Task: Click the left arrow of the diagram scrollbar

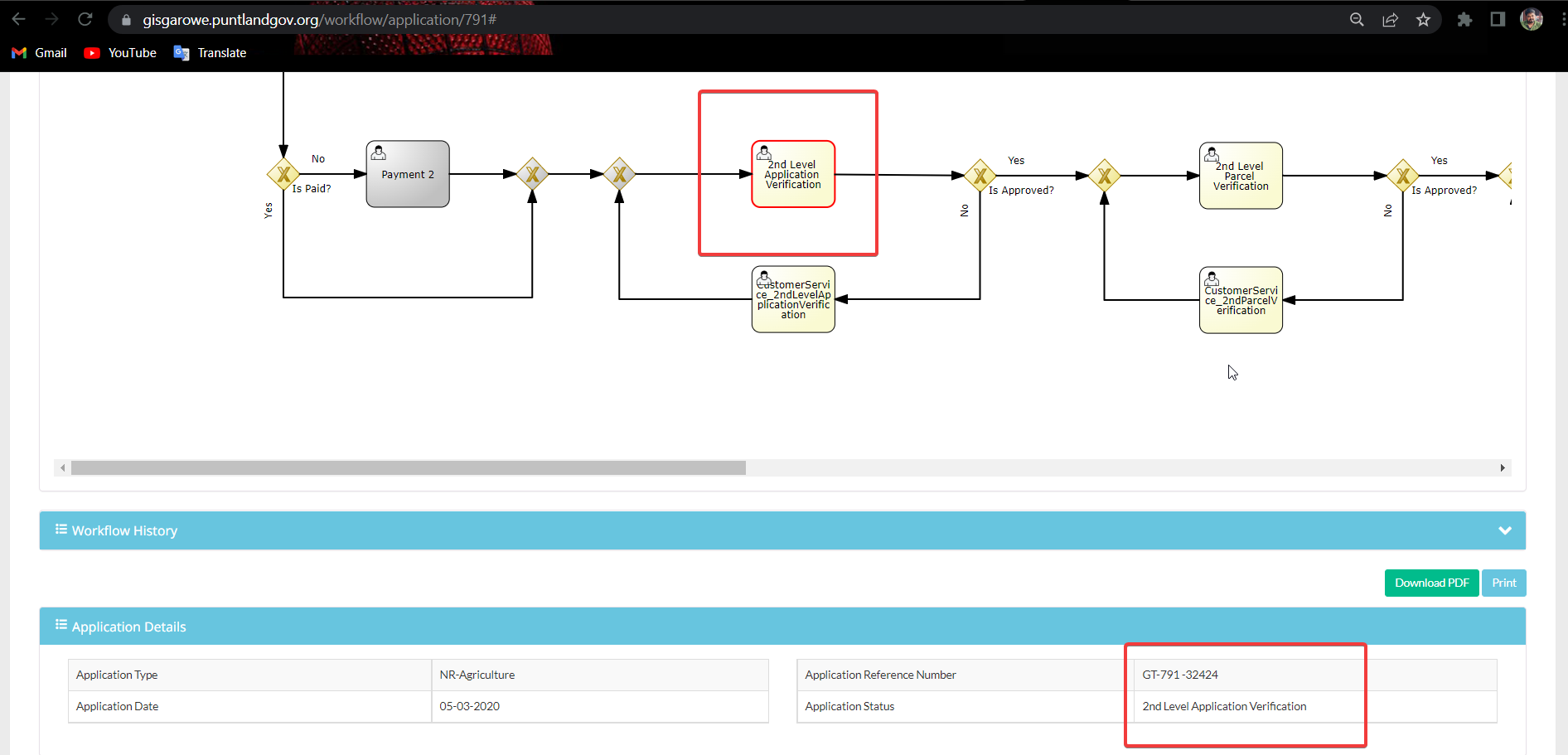Action: pos(62,468)
